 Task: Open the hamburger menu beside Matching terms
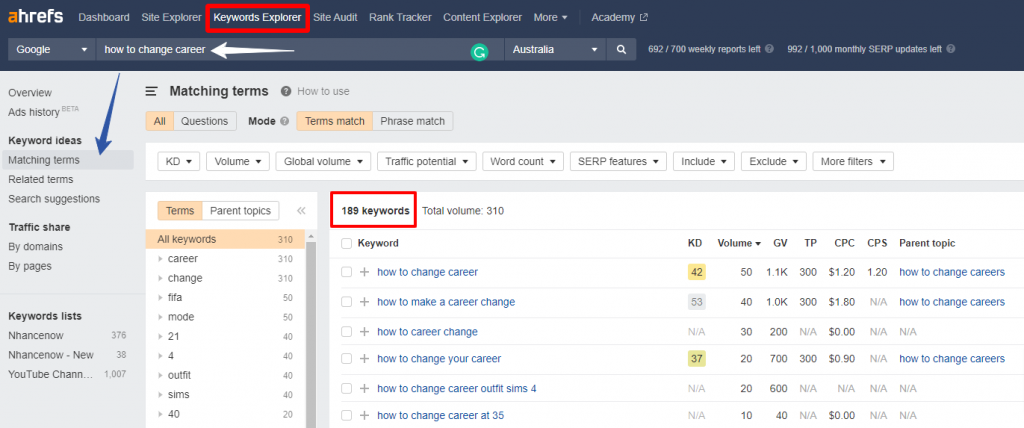pyautogui.click(x=152, y=91)
